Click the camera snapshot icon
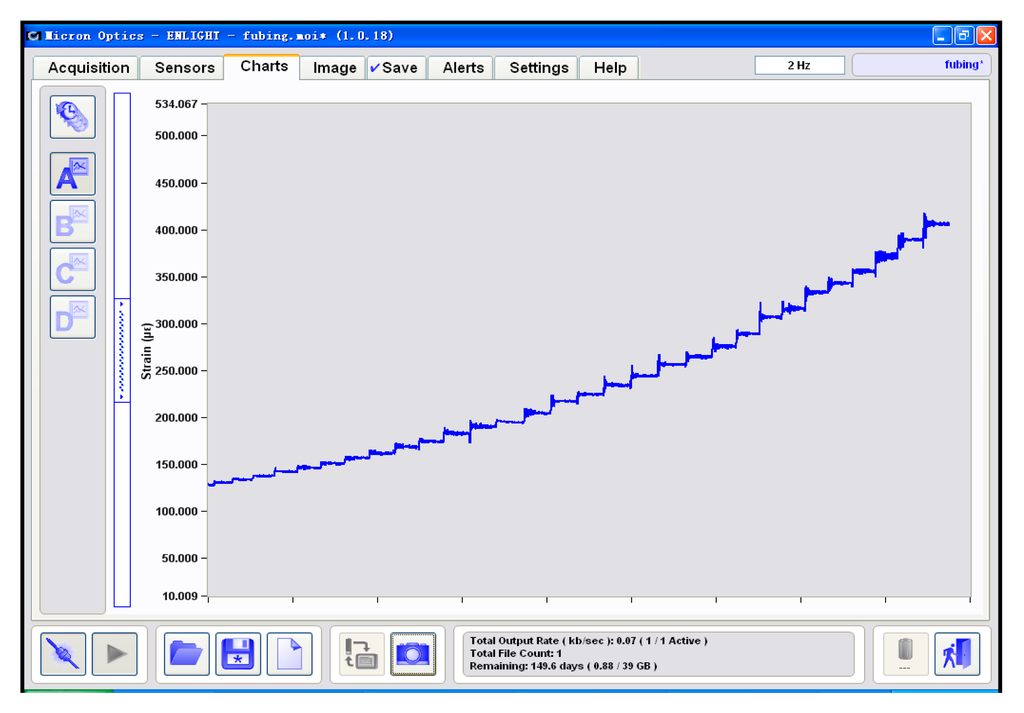1024x713 pixels. (412, 654)
